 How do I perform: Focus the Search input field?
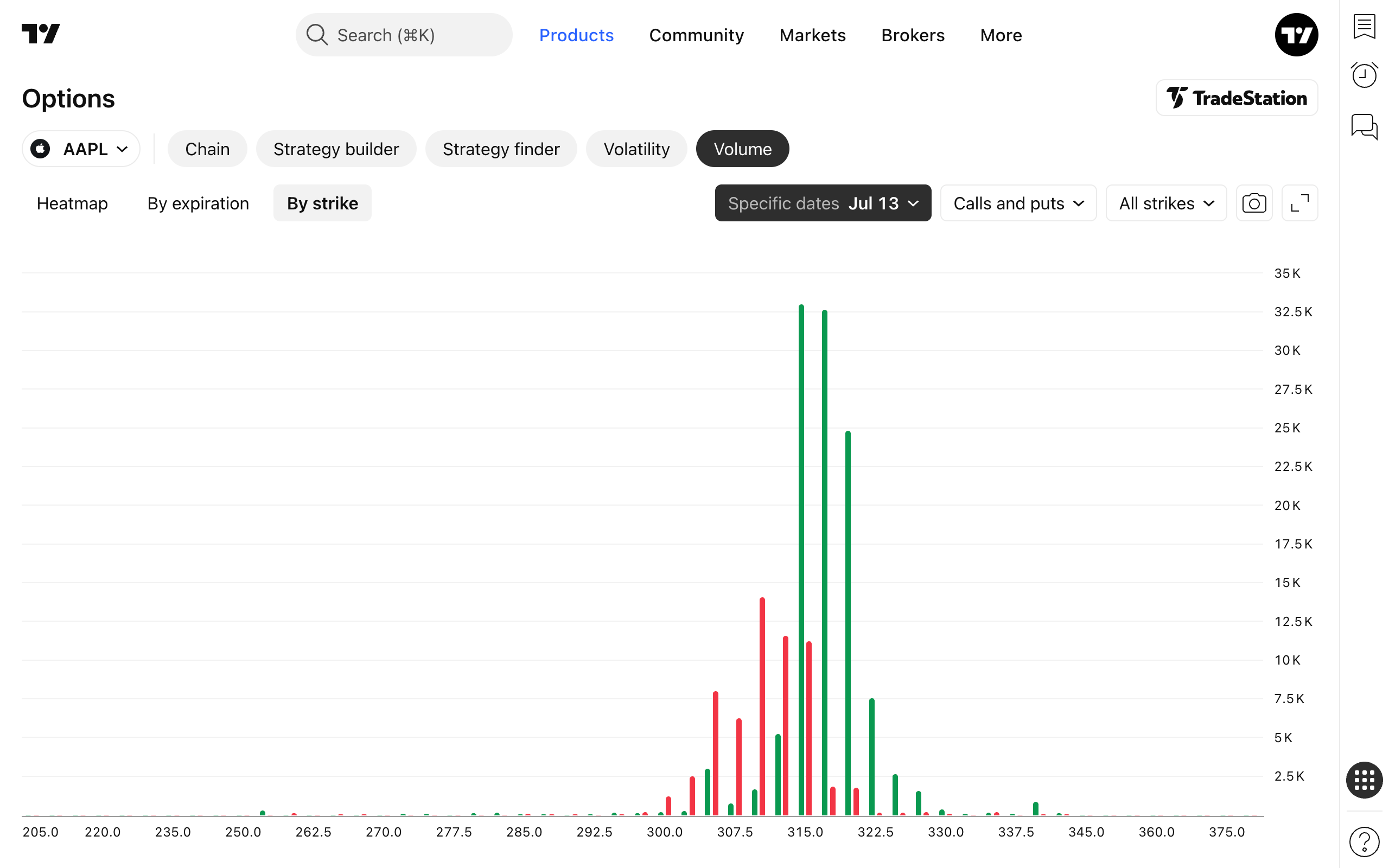click(404, 34)
